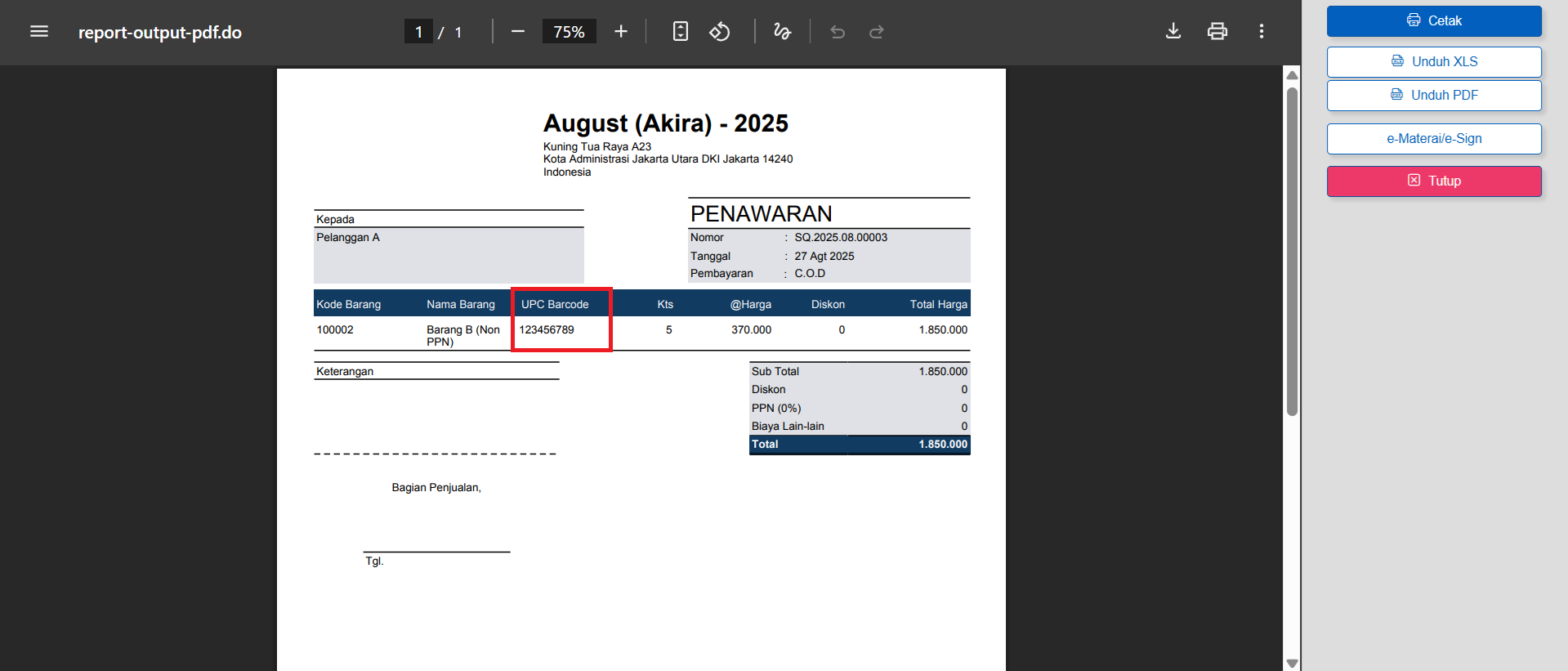Image resolution: width=1568 pixels, height=671 pixels.
Task: Click the Tgl. signature date label
Action: click(x=374, y=561)
